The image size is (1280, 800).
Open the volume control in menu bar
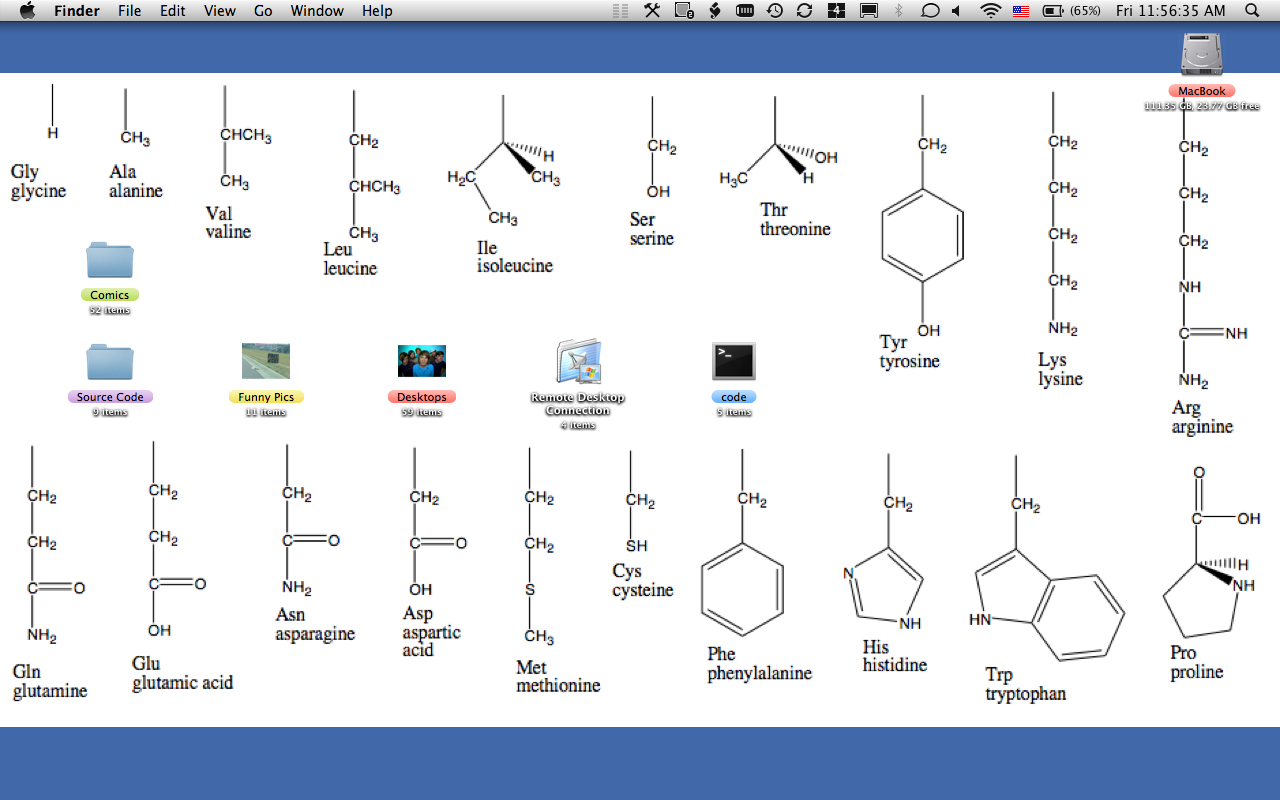point(956,11)
